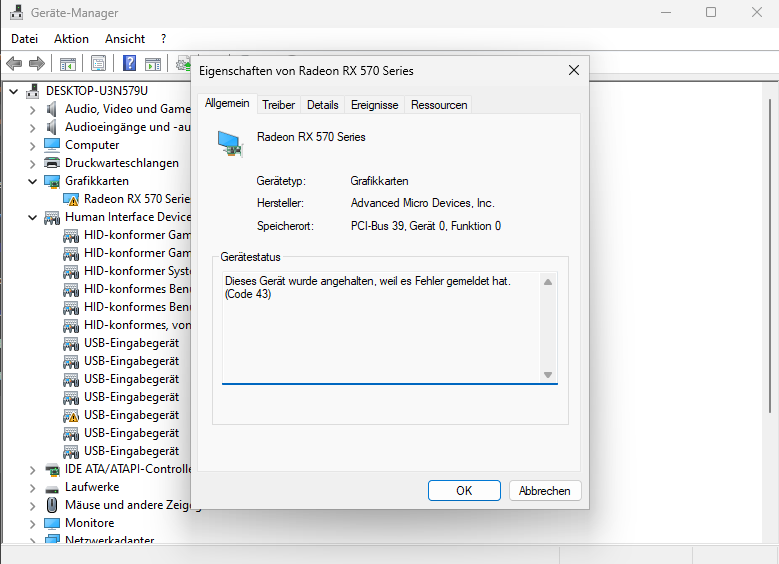
Task: Open the Properties toolbar icon
Action: (98, 64)
